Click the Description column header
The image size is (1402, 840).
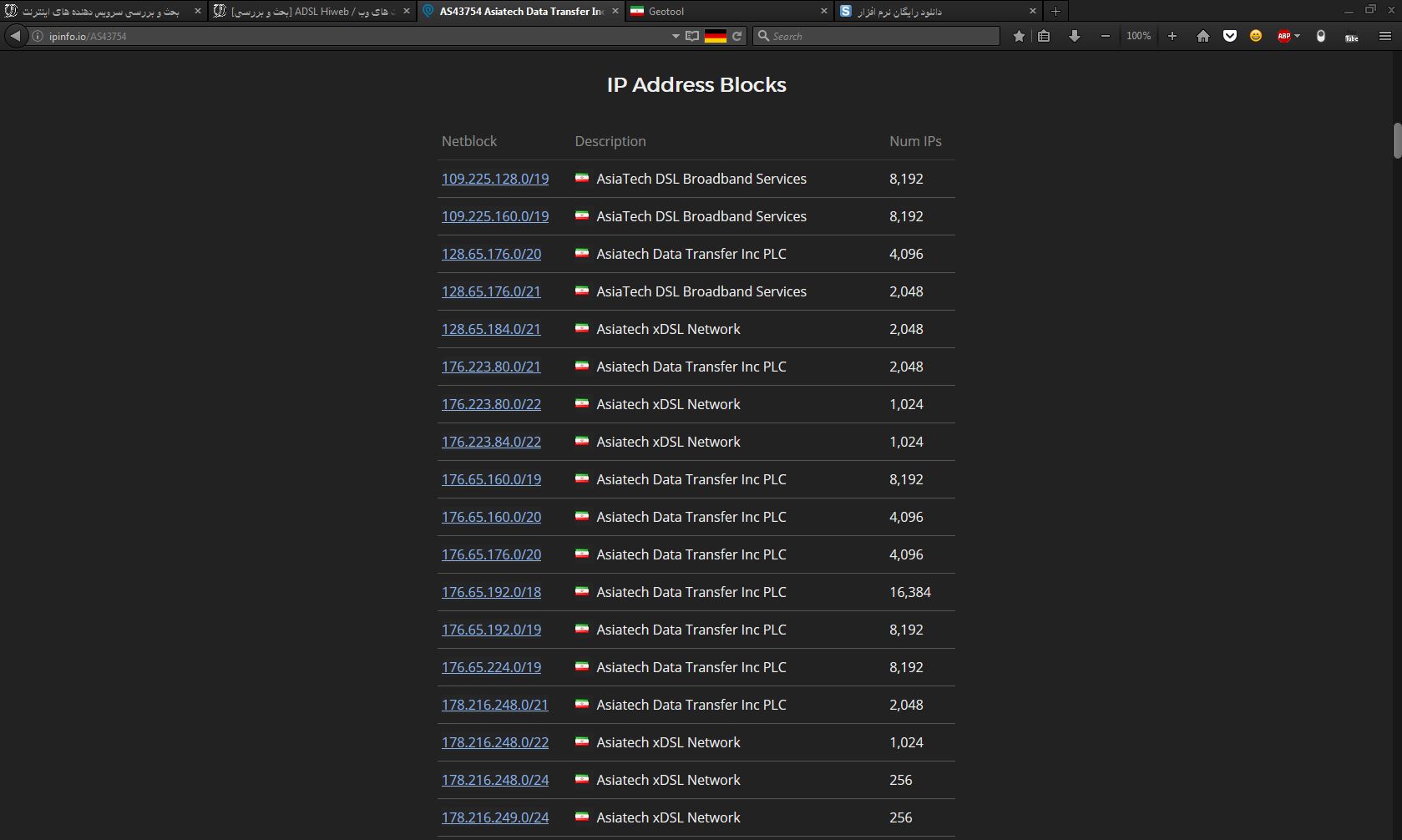(x=610, y=141)
